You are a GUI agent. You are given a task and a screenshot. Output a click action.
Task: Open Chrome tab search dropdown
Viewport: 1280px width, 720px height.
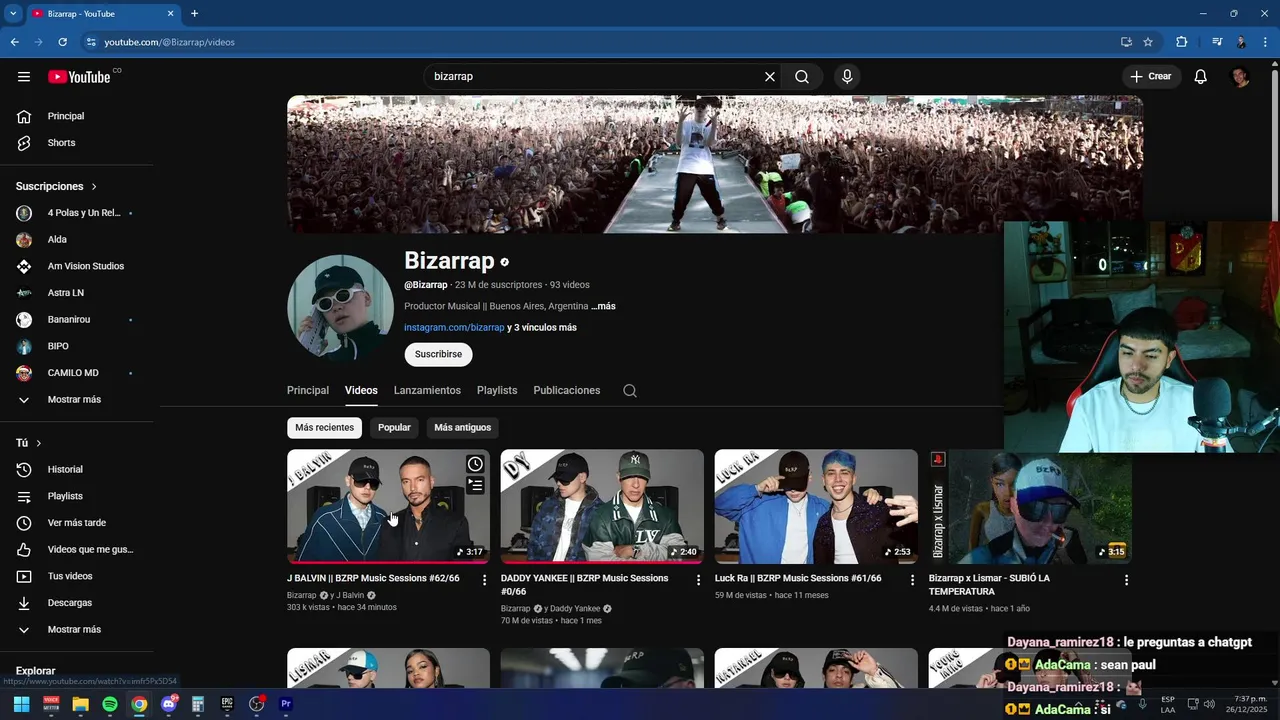point(13,14)
